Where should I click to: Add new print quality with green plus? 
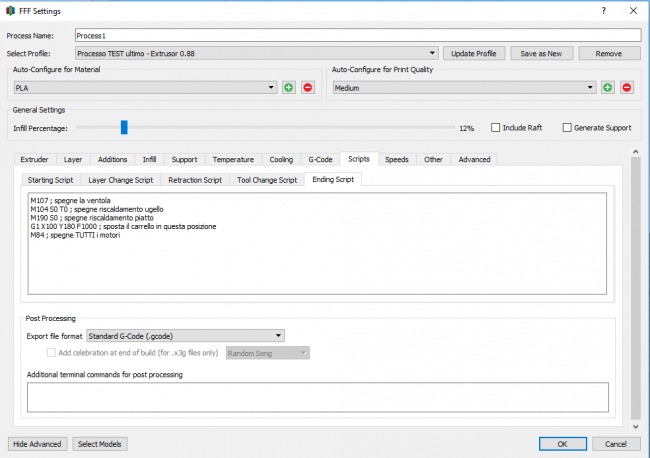[x=607, y=88]
